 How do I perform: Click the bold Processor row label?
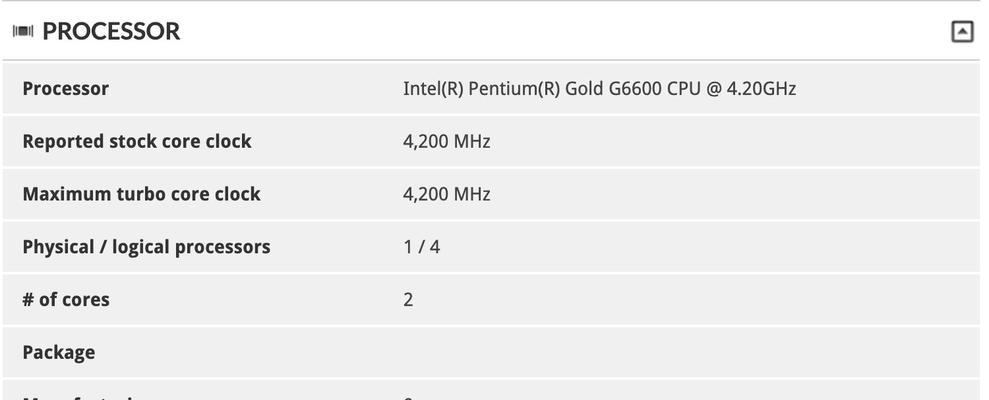[66, 88]
